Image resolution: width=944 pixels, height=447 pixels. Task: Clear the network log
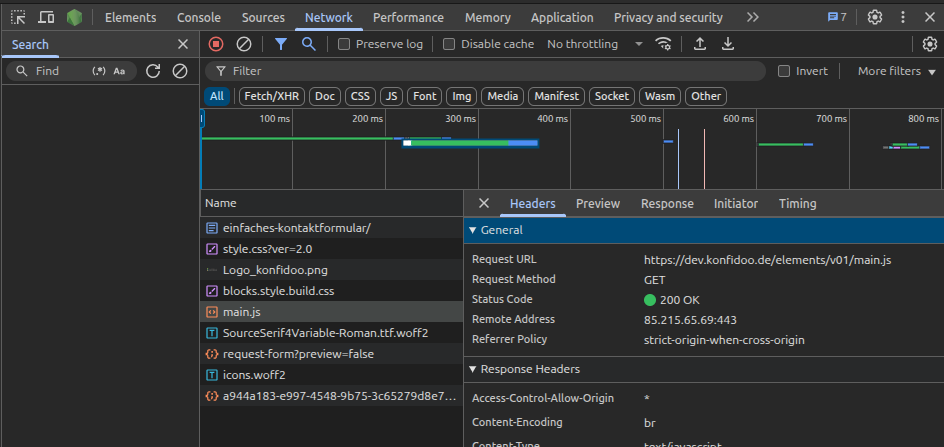[x=243, y=44]
